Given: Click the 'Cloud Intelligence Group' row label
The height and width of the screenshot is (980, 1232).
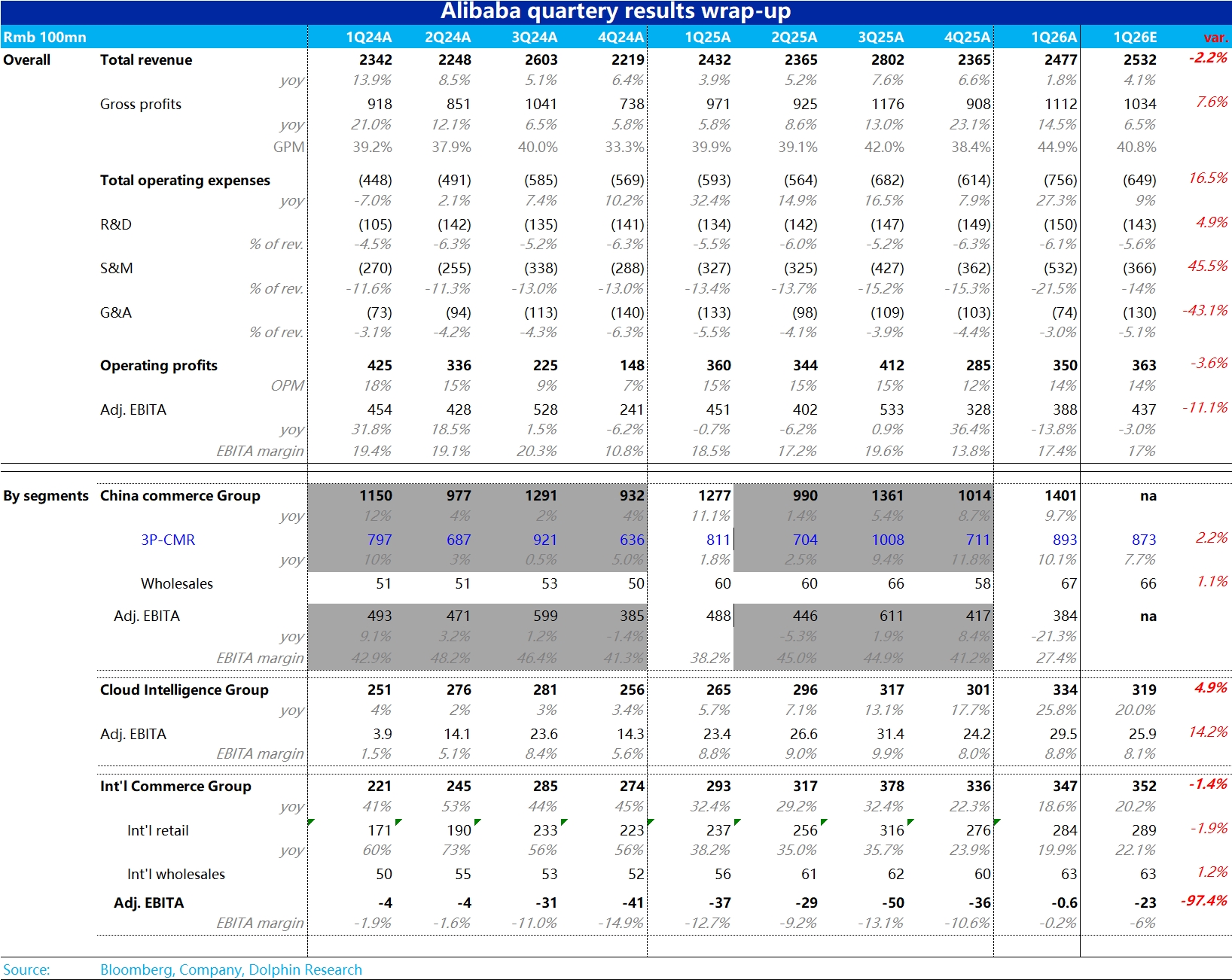Looking at the screenshot, I should pos(184,689).
